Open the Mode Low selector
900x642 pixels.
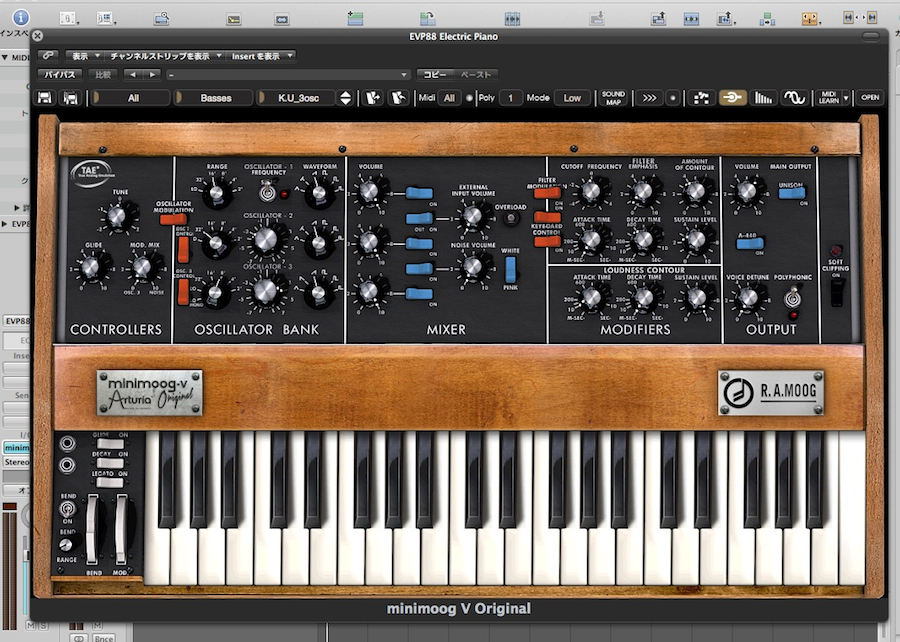tap(572, 98)
